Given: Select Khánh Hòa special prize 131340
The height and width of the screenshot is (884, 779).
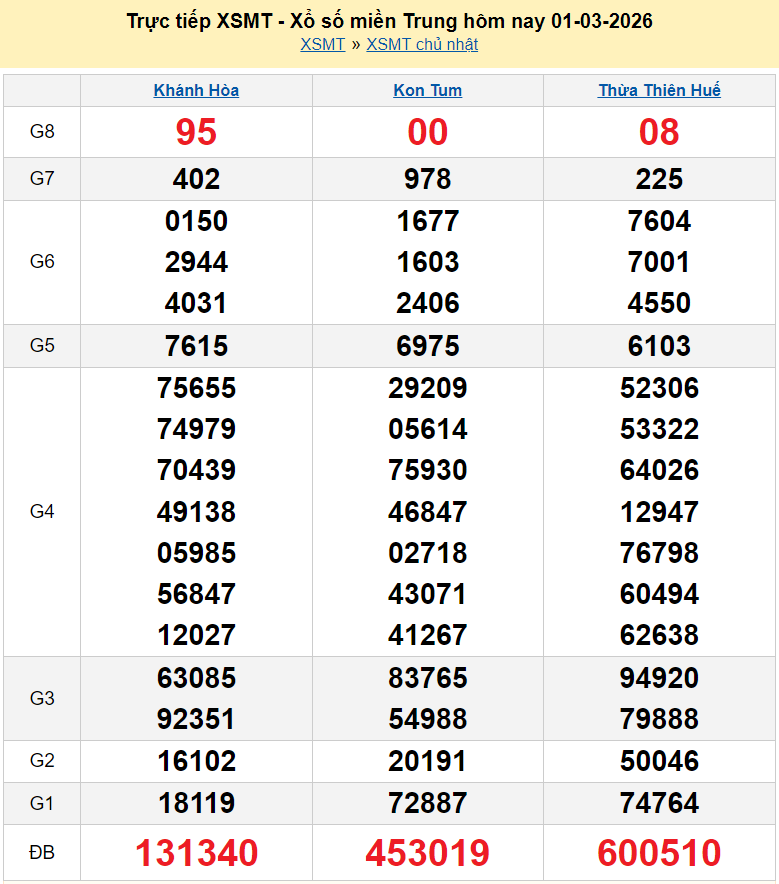Looking at the screenshot, I should [196, 853].
